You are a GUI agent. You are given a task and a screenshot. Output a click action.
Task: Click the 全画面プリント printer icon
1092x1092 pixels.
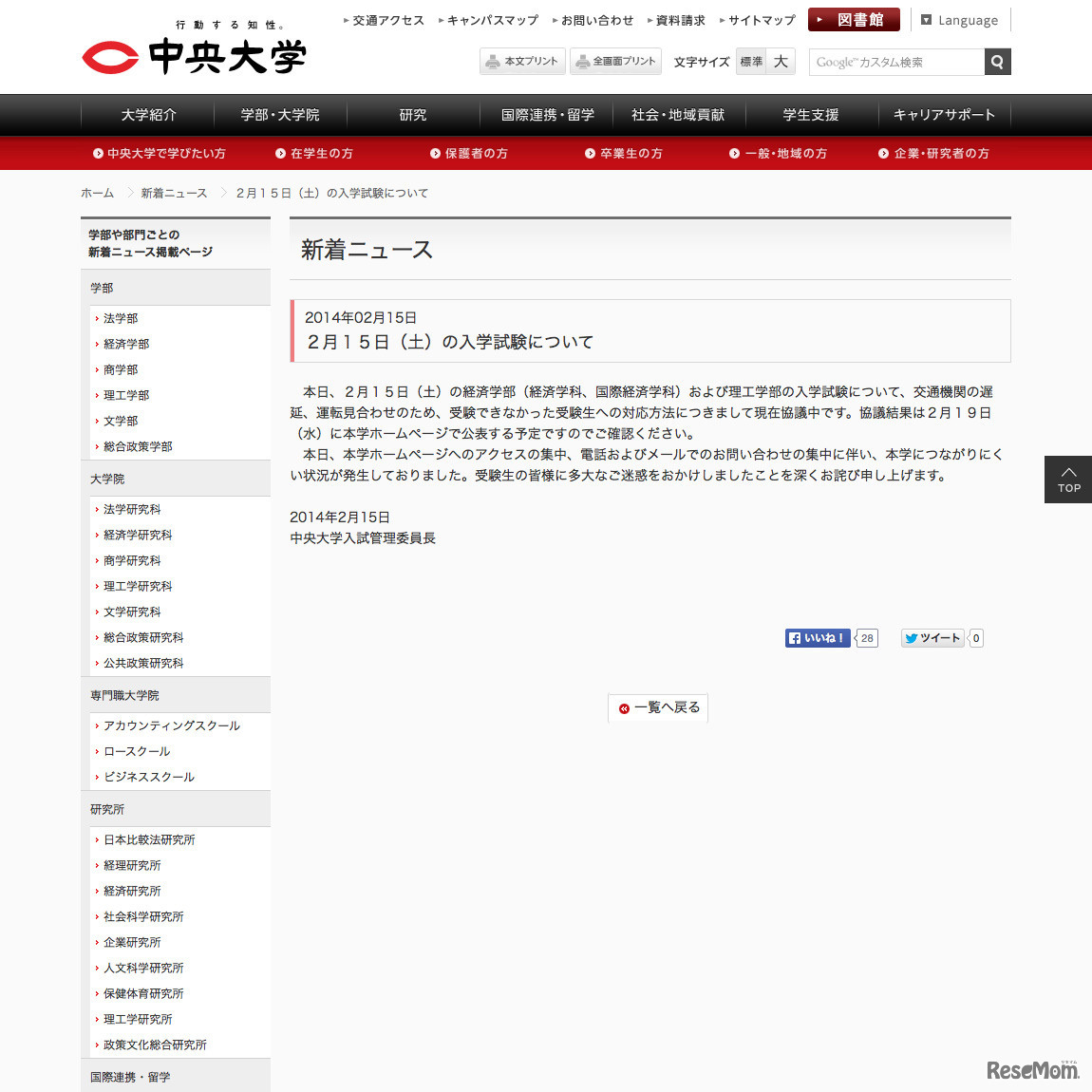(x=584, y=61)
